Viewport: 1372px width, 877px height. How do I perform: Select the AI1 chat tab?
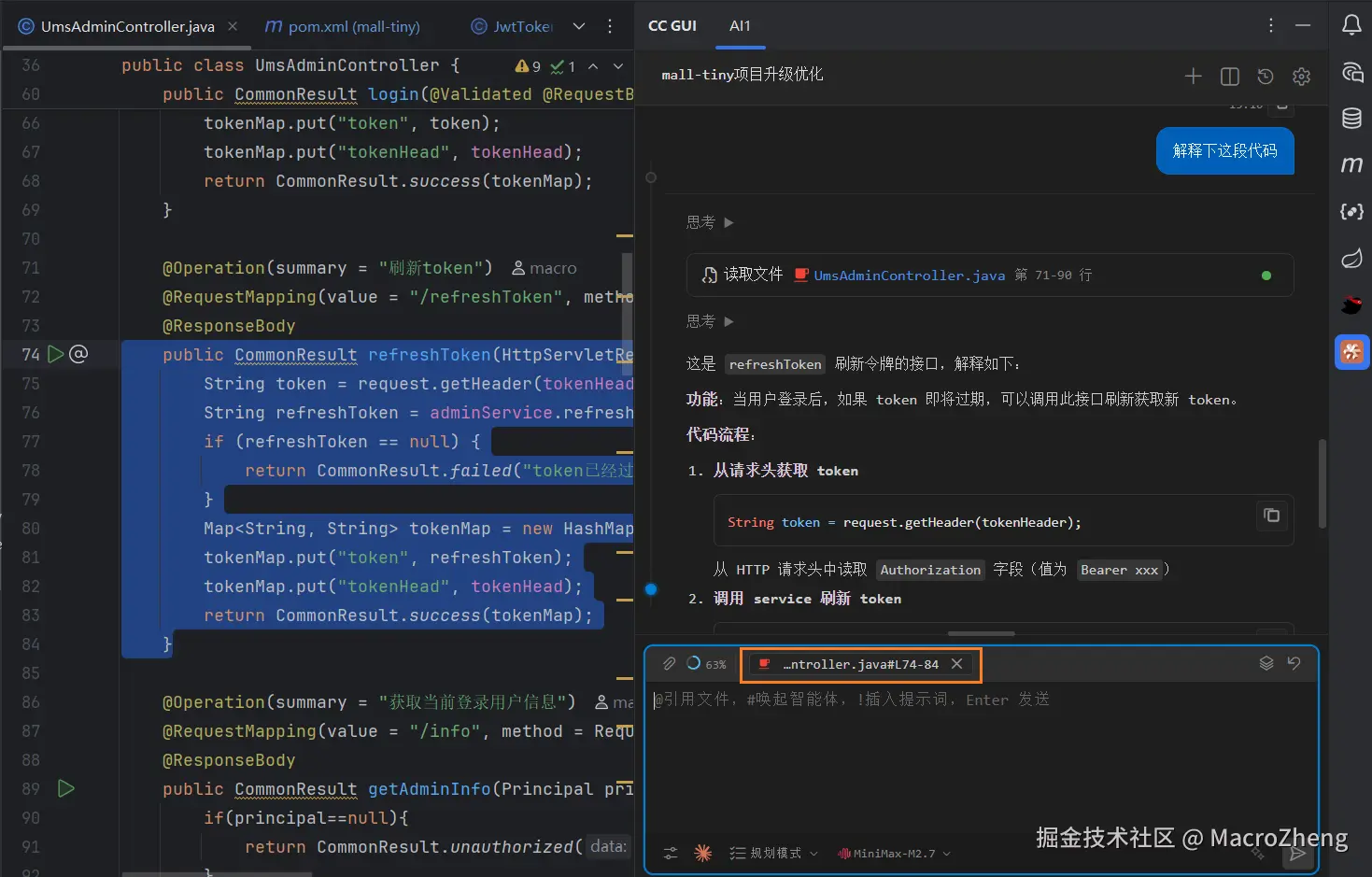[740, 26]
